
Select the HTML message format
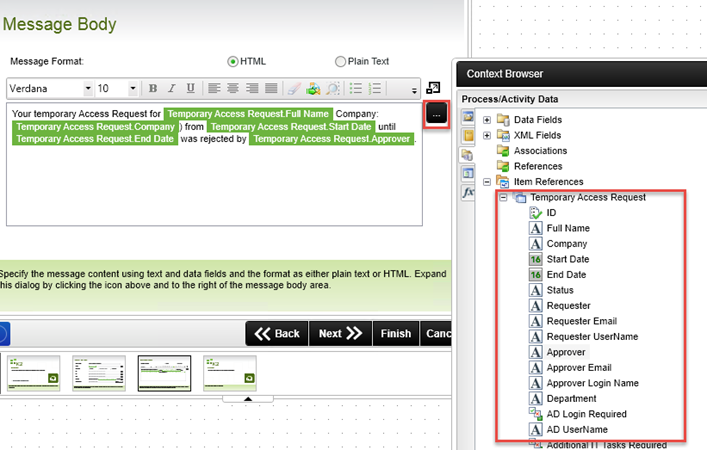233,61
